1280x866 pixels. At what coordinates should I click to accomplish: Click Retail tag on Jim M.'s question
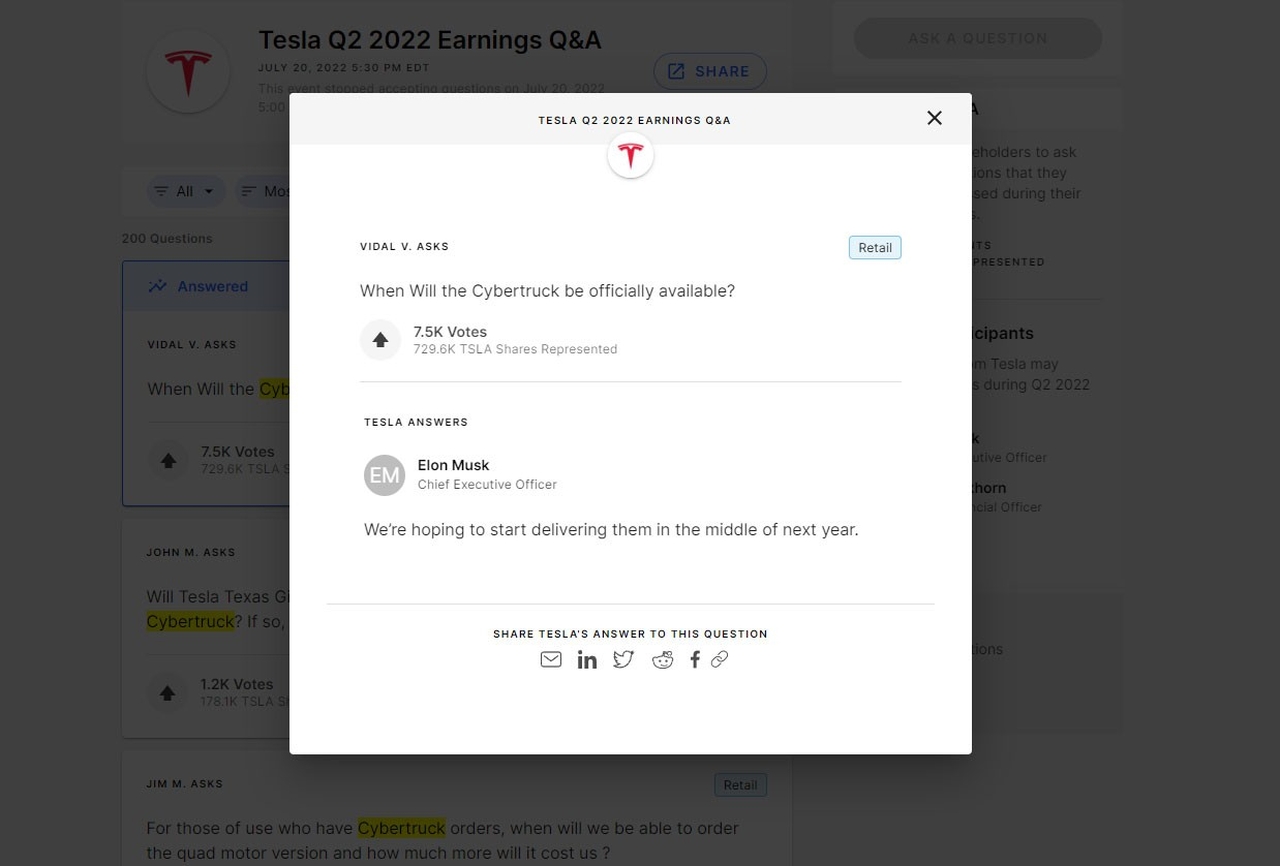point(740,785)
